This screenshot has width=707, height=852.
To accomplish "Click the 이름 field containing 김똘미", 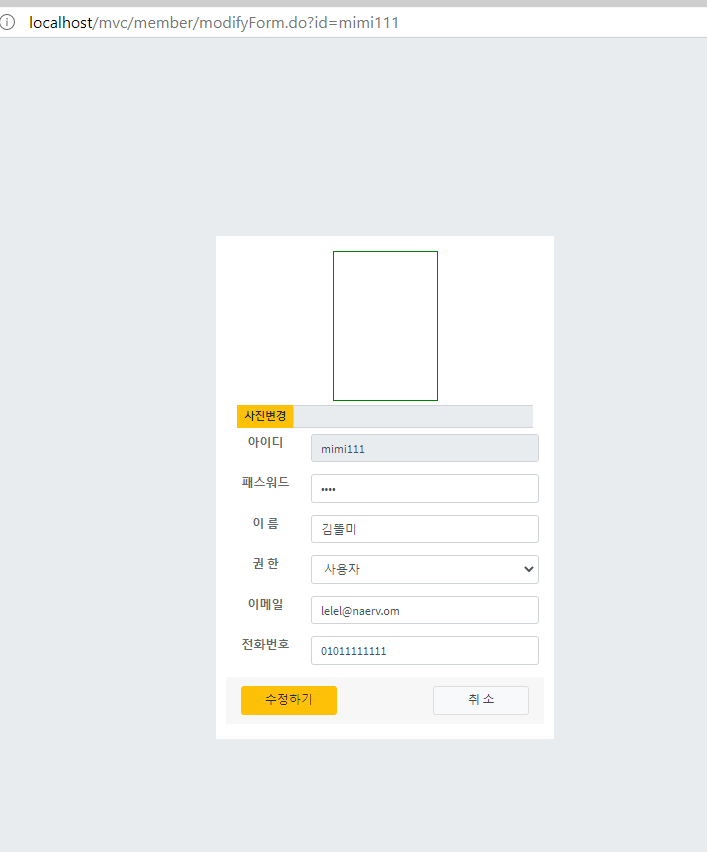I will [425, 529].
